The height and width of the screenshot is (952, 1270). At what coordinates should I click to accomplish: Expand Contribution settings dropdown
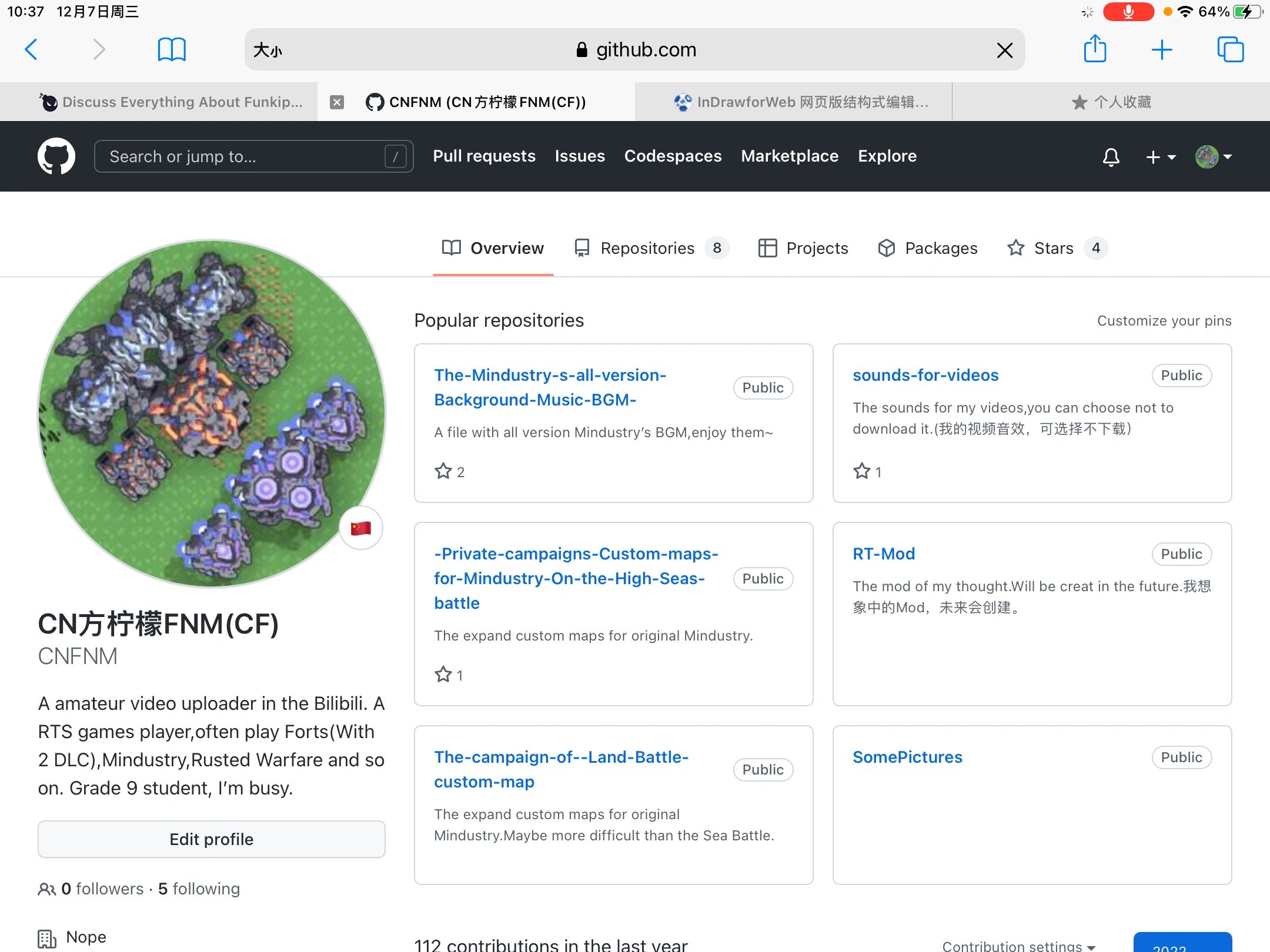click(x=1018, y=945)
